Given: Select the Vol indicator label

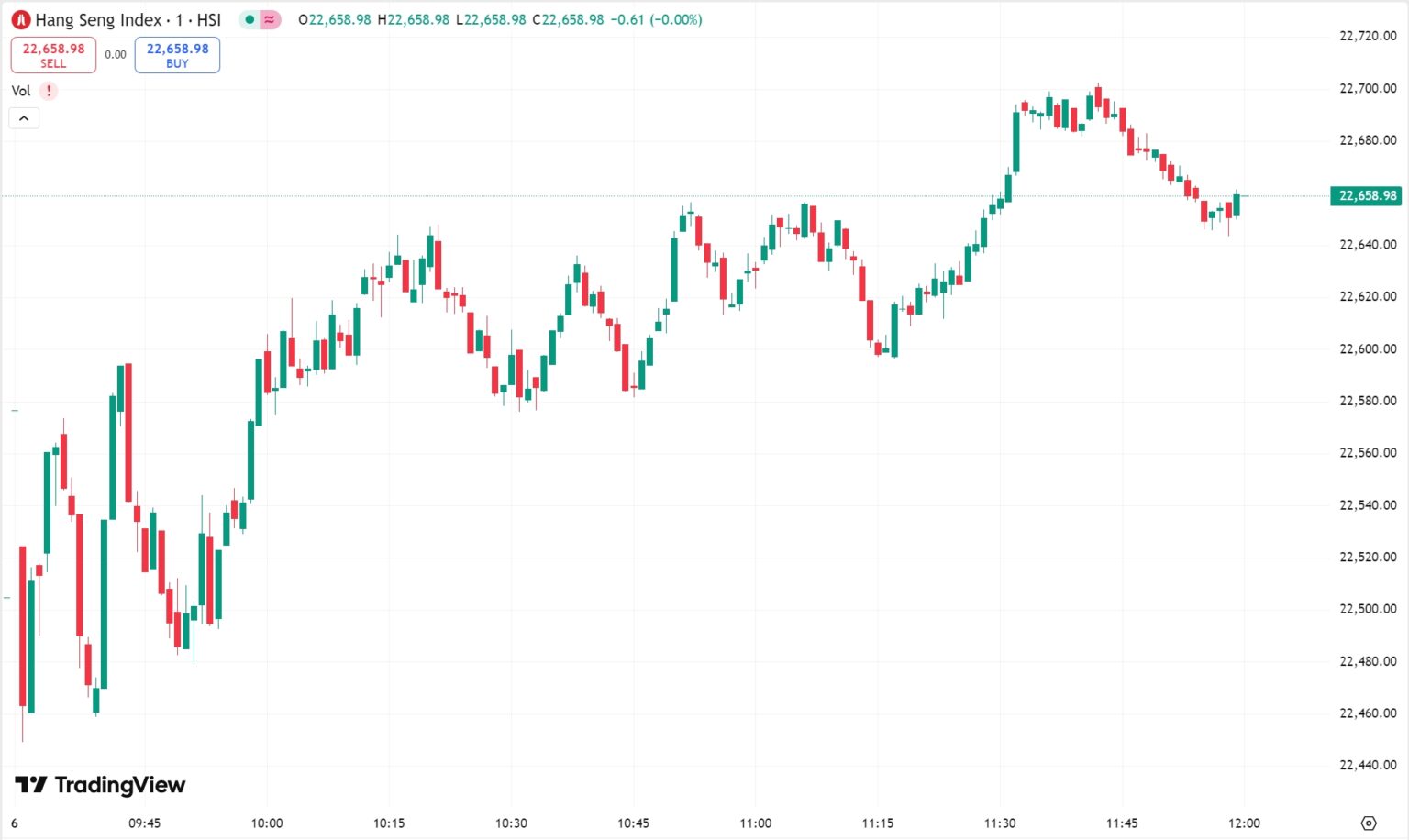Looking at the screenshot, I should pyautogui.click(x=21, y=91).
